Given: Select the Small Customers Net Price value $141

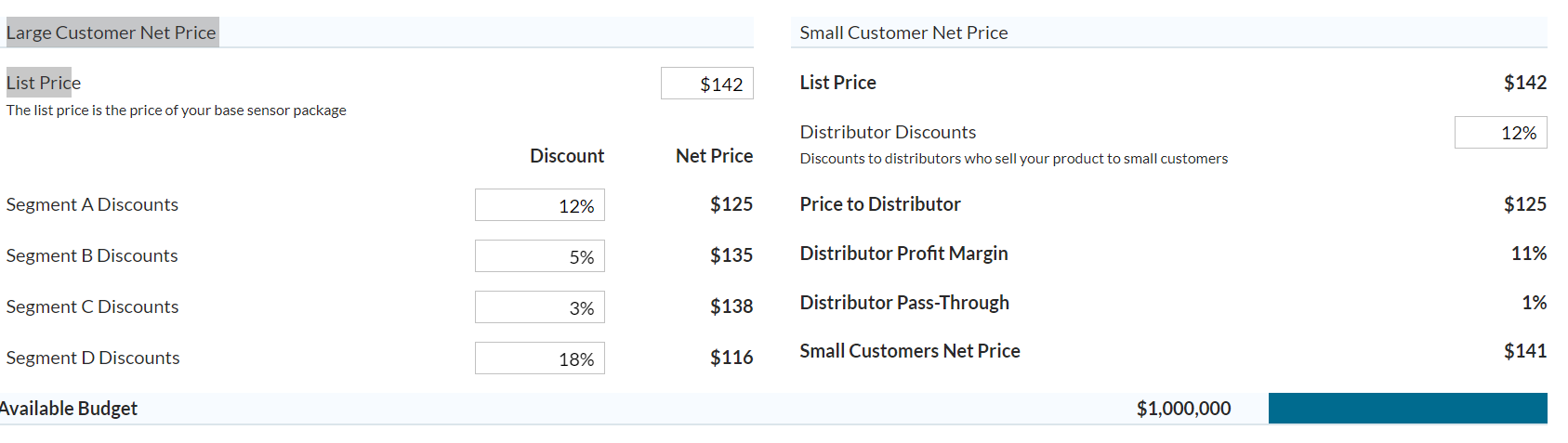Looking at the screenshot, I should click(x=1525, y=351).
